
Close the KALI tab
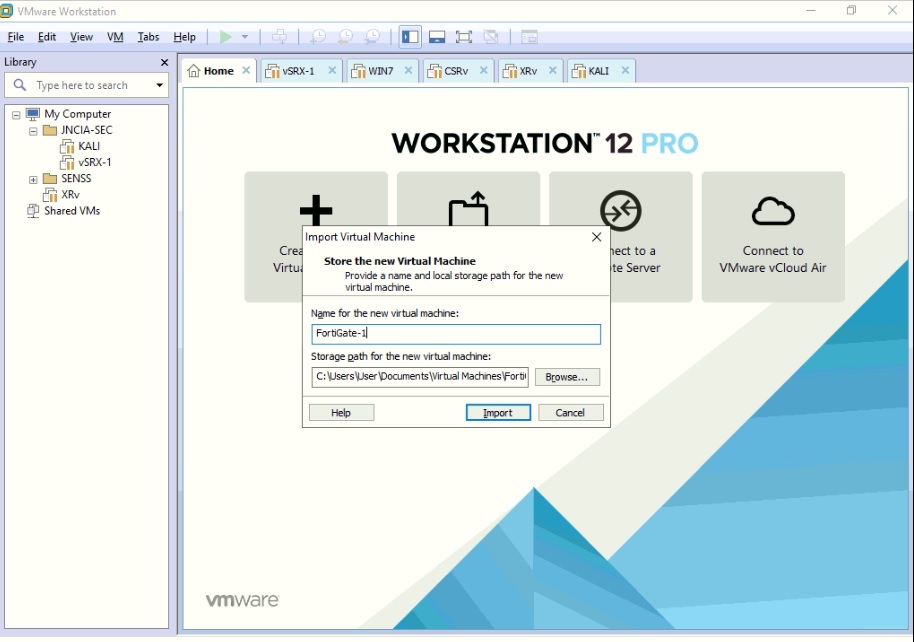tap(625, 70)
